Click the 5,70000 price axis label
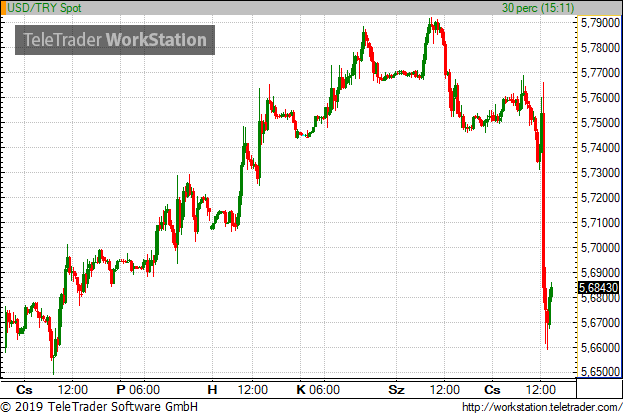 [x=600, y=248]
